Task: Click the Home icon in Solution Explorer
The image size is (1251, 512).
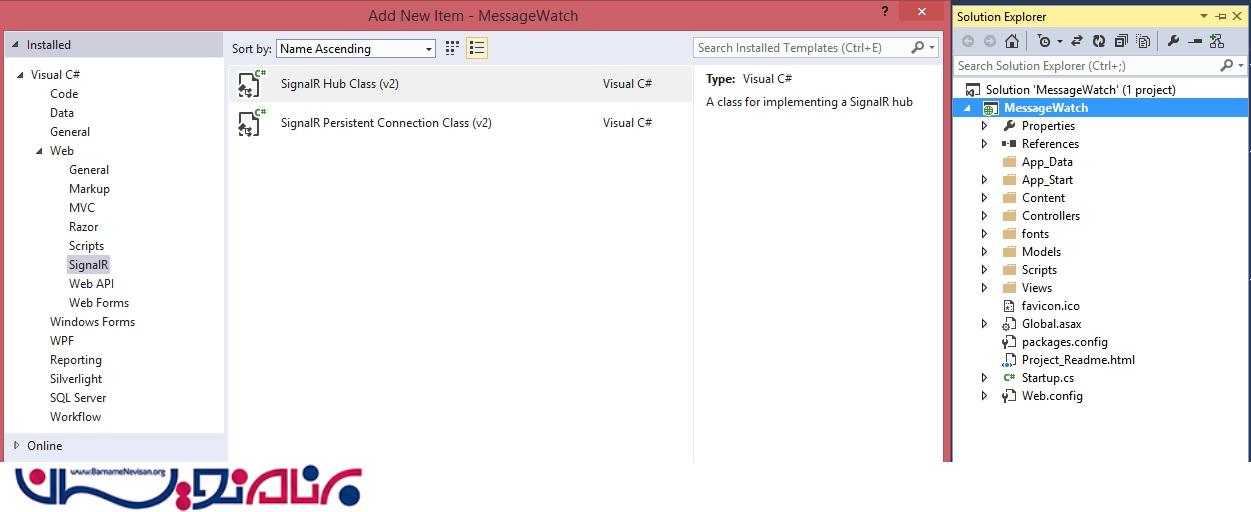Action: click(1012, 41)
